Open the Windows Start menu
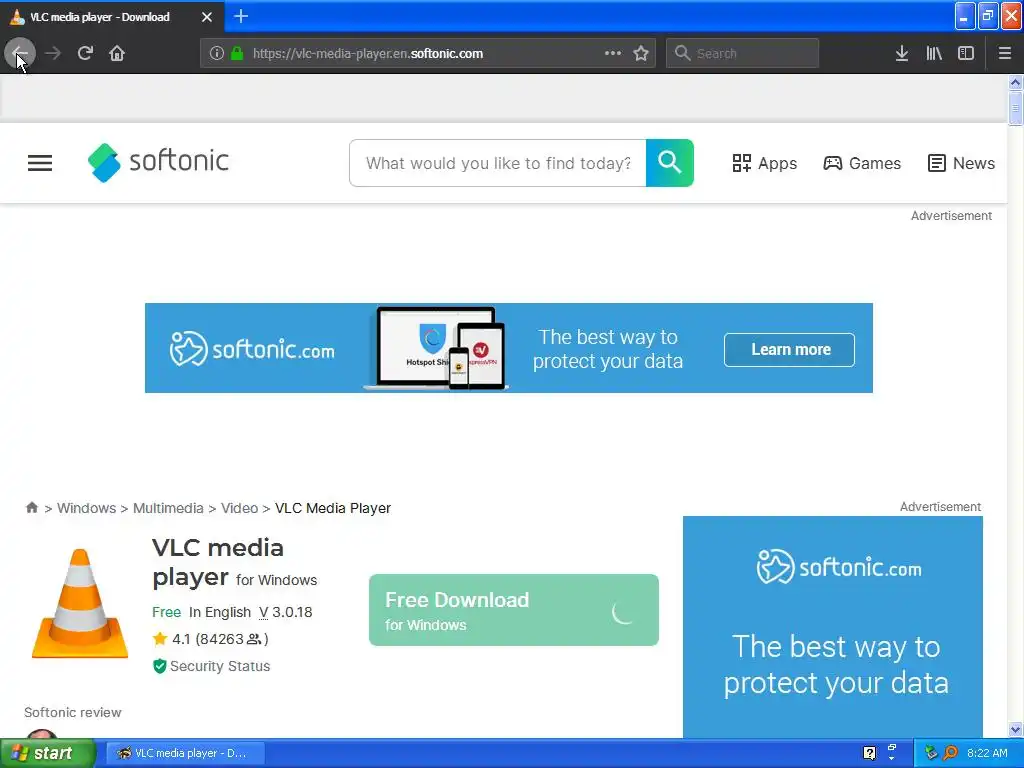Screen dimensions: 1024x768 coord(47,754)
